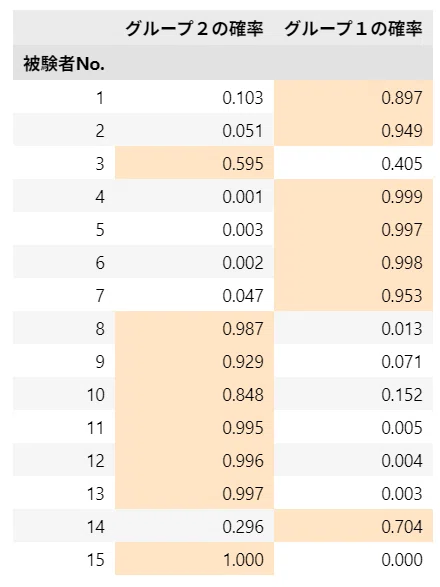Click cell 0.296 in row 14

click(194, 526)
